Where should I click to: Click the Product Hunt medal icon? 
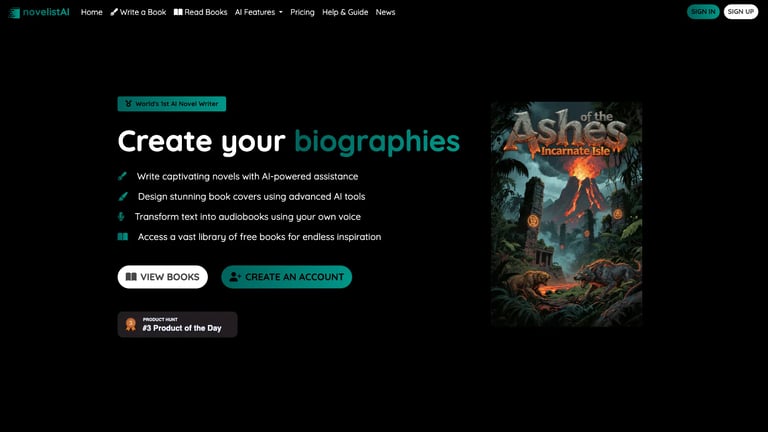click(131, 324)
